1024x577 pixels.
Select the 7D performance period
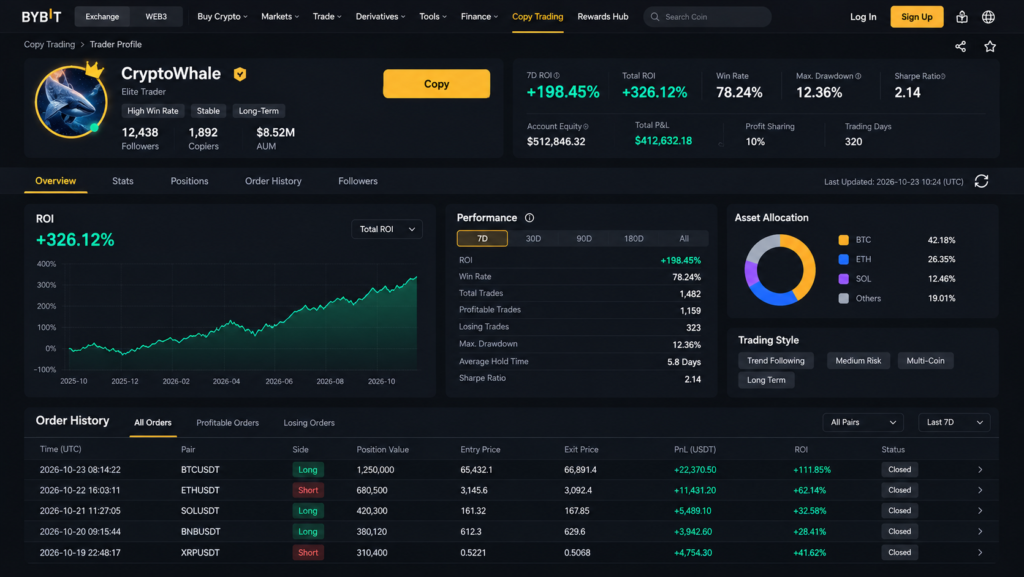(x=482, y=238)
